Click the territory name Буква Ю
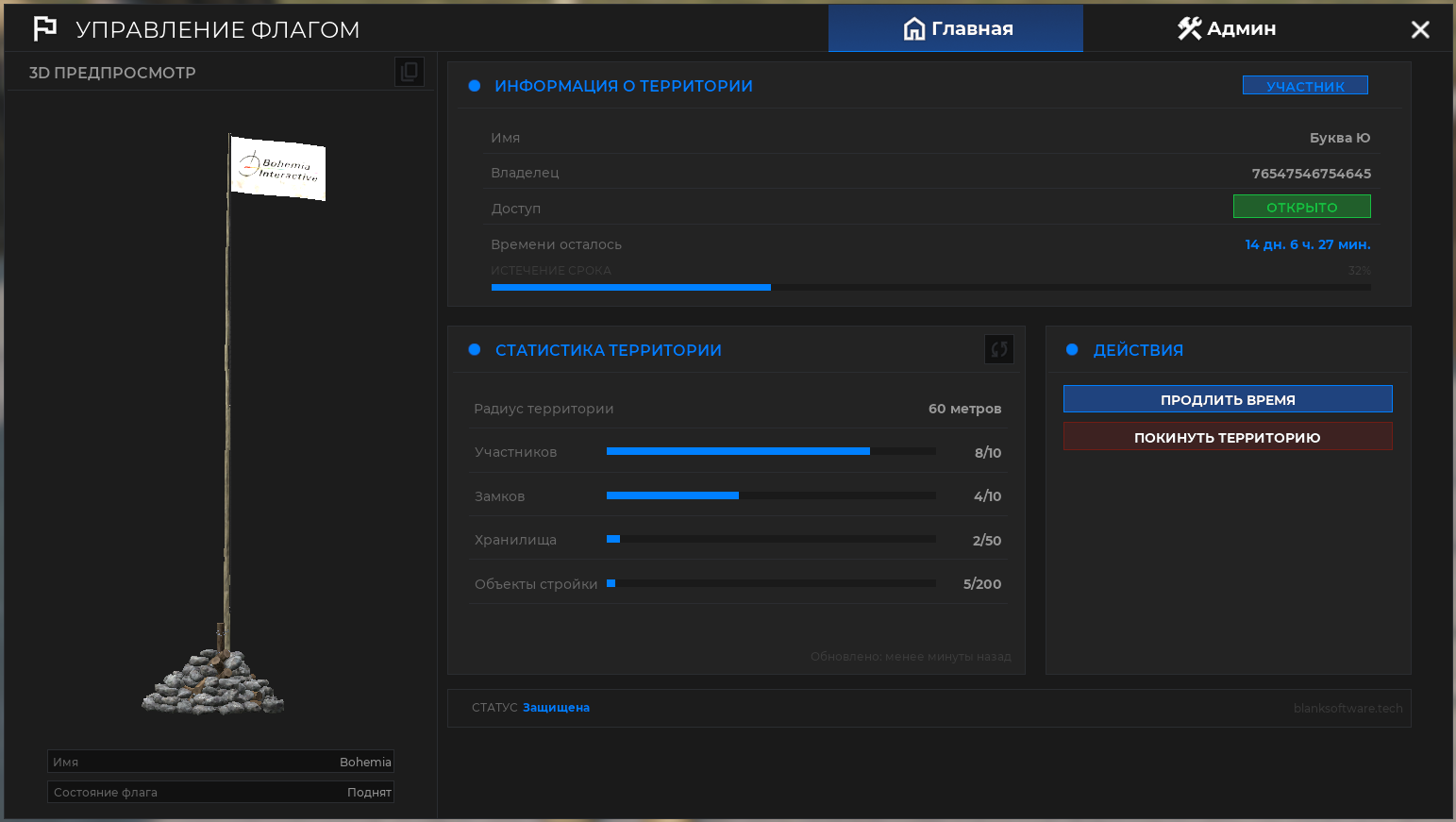Screen dimensions: 1456x822 click(1340, 138)
